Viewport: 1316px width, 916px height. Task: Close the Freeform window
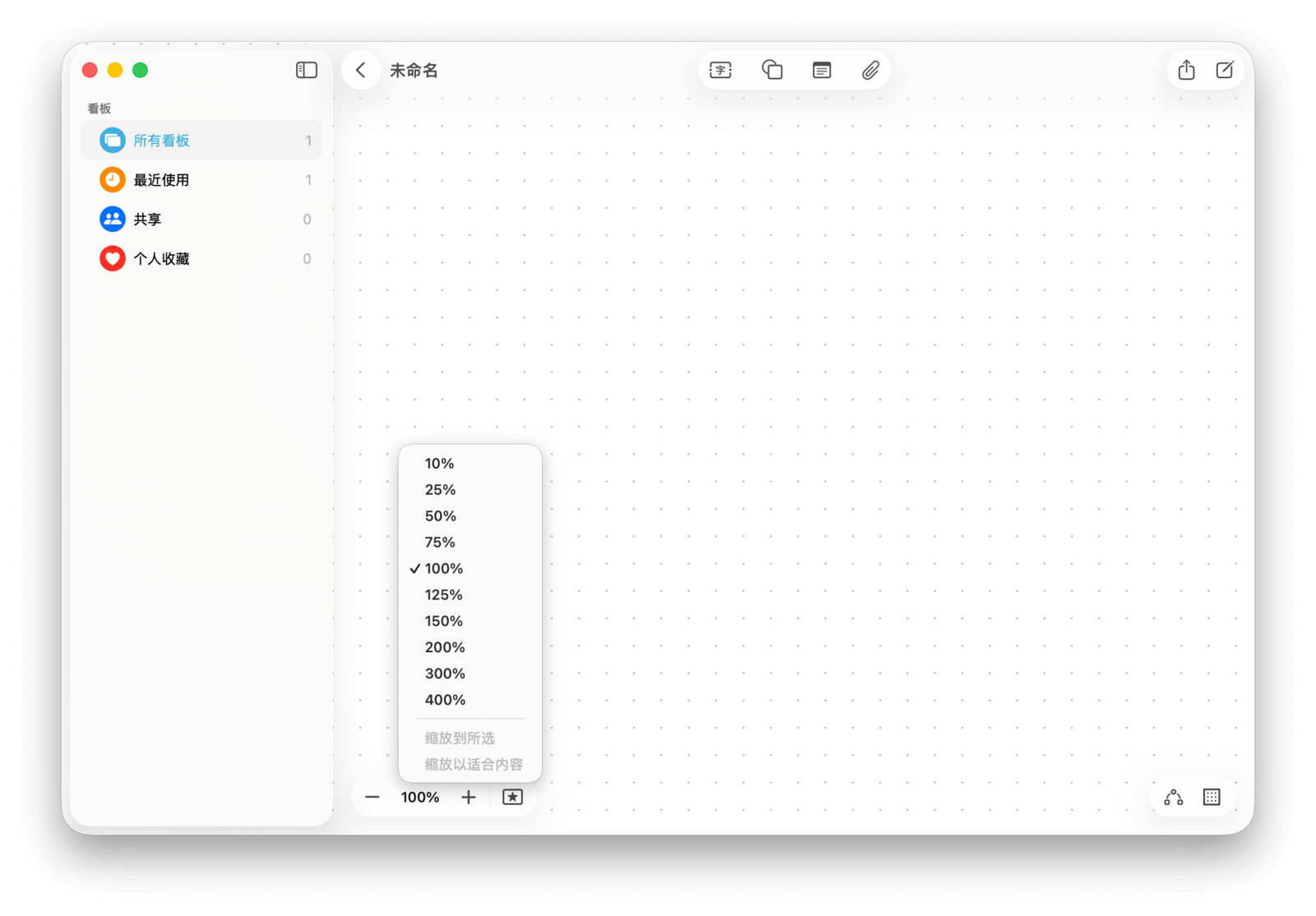(x=90, y=70)
